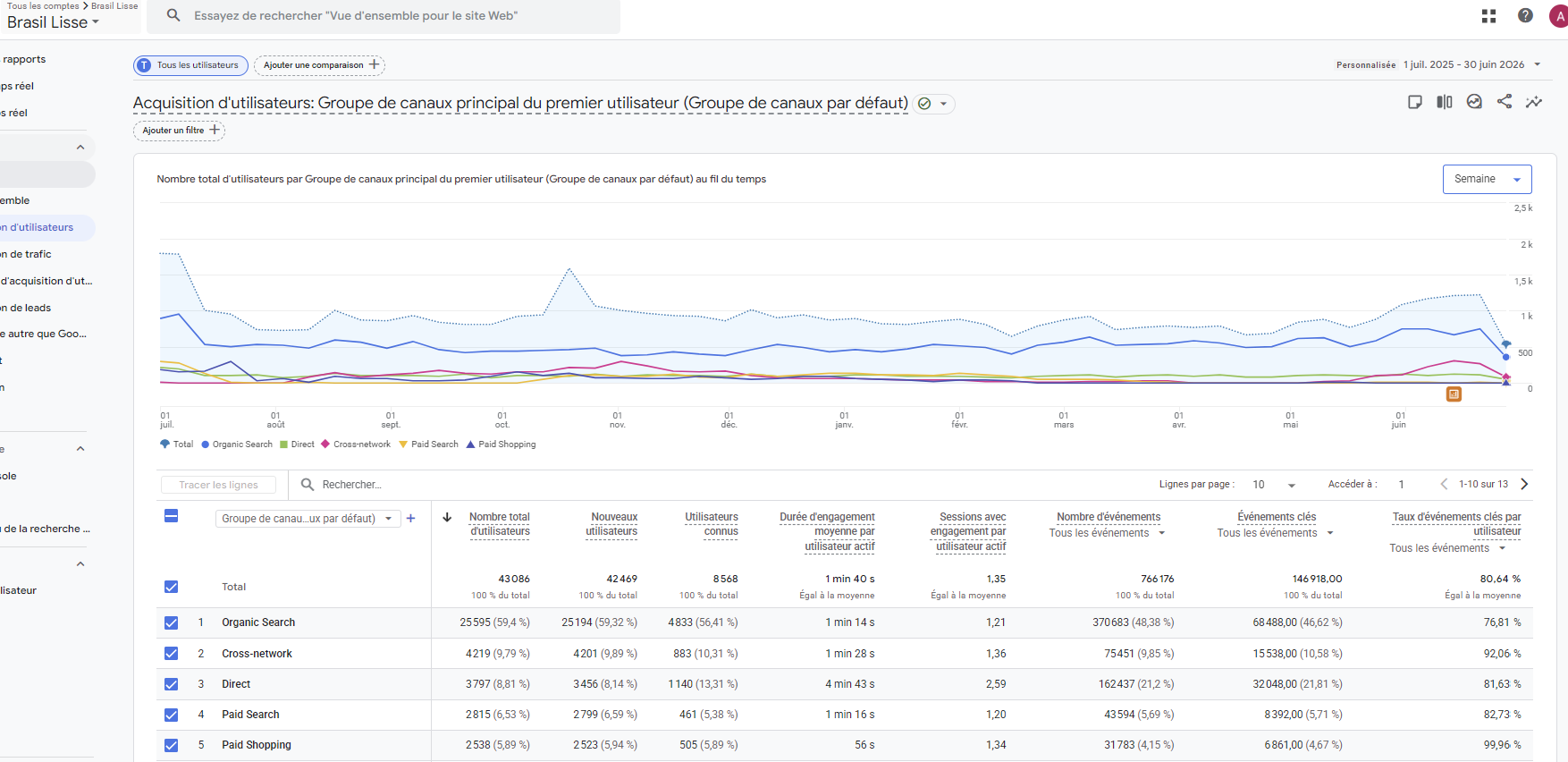Click the edit comparisons columns icon
1568x762 pixels.
click(x=1445, y=102)
